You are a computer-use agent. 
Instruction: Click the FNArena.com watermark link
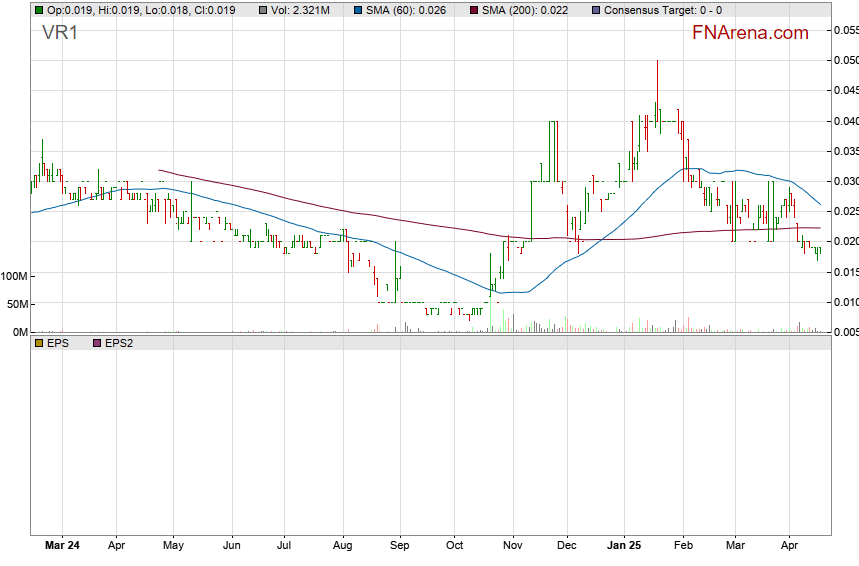(750, 33)
